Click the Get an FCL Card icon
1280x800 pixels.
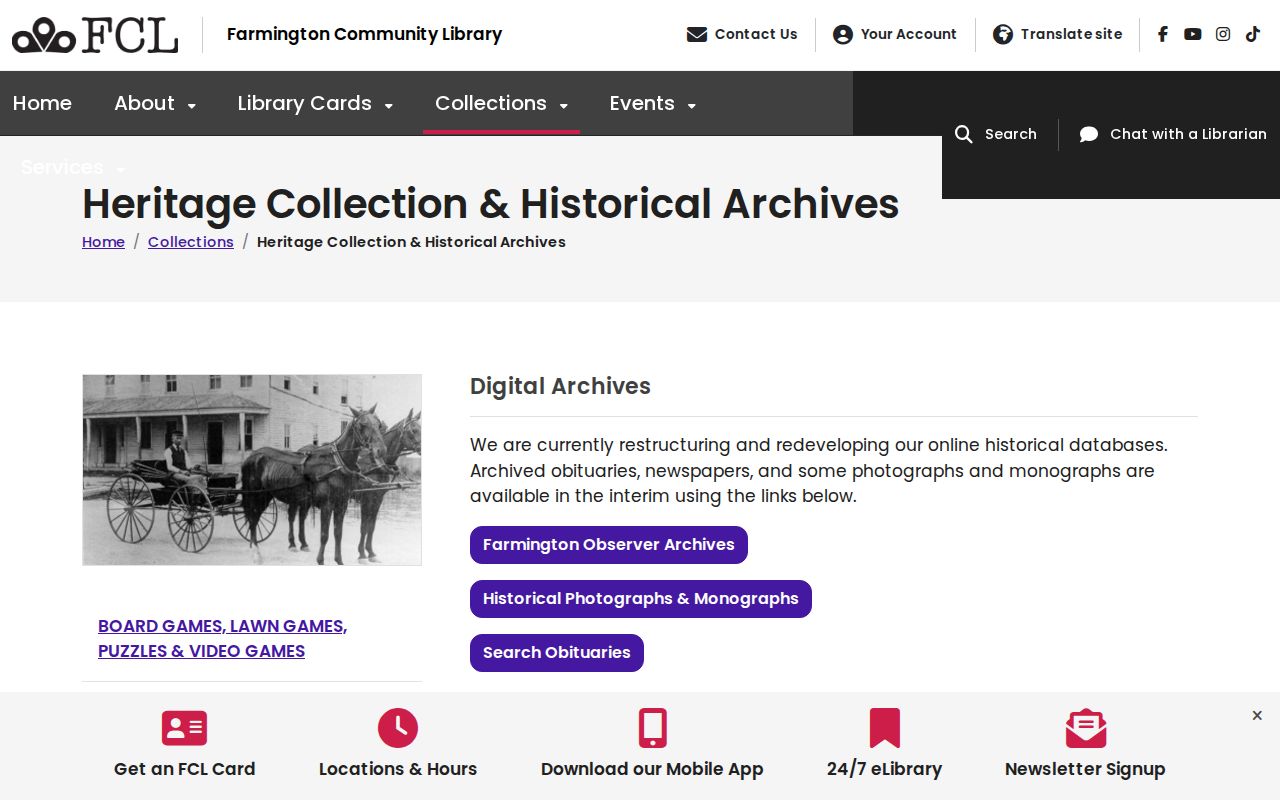pyautogui.click(x=184, y=728)
